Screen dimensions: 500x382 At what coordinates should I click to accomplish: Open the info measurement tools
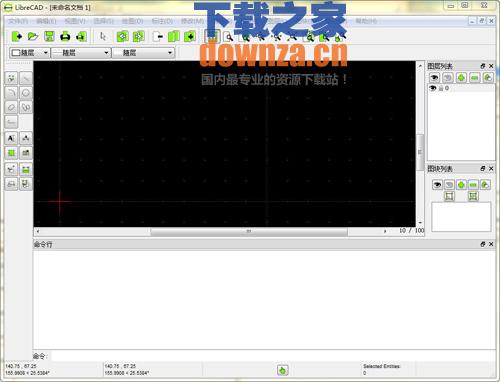[x=26, y=169]
